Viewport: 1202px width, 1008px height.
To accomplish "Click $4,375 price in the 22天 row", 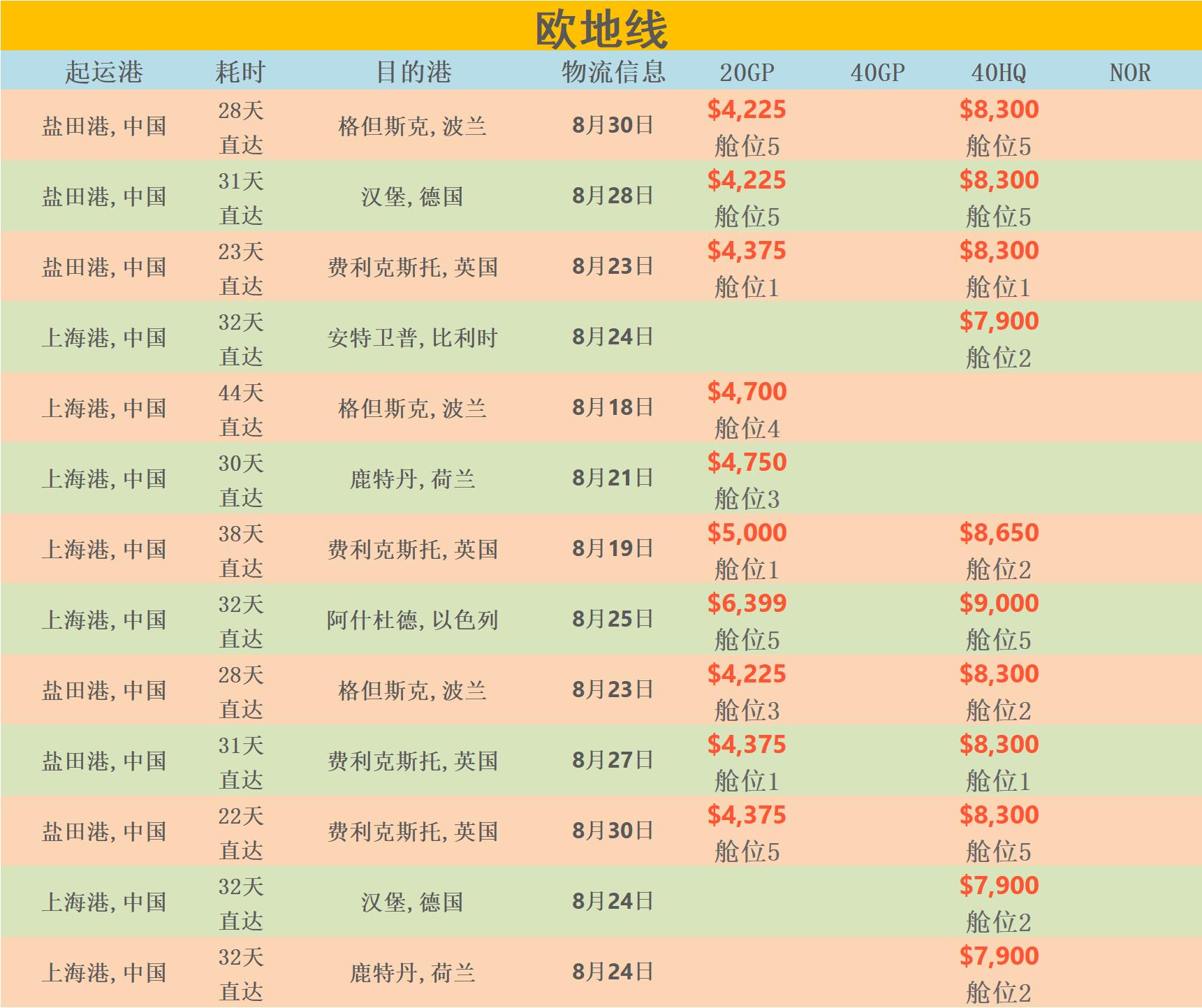I will [747, 815].
